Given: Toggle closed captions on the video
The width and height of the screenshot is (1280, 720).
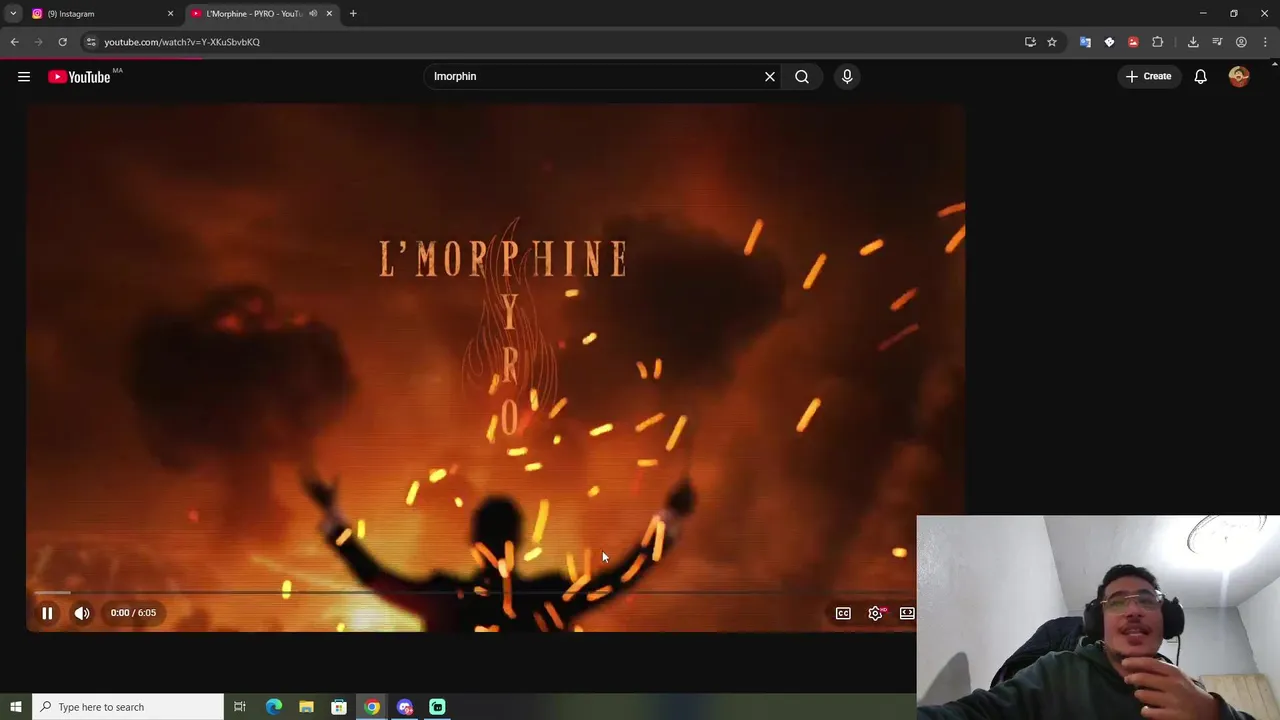Looking at the screenshot, I should (x=843, y=613).
